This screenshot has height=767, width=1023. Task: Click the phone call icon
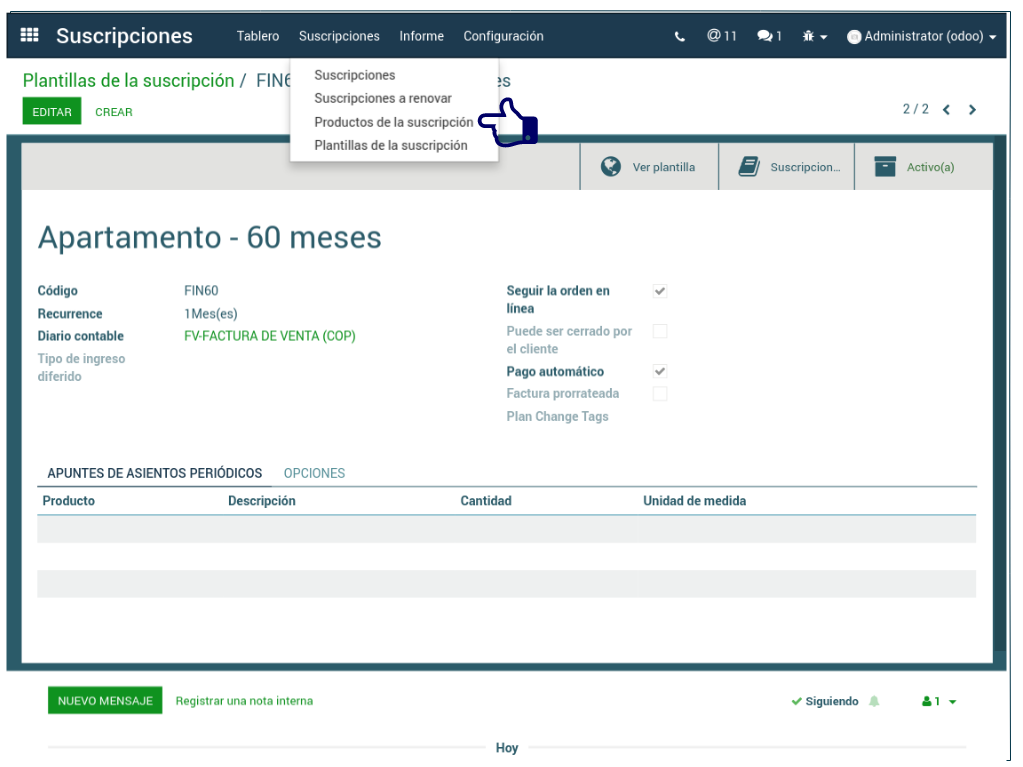tap(680, 37)
